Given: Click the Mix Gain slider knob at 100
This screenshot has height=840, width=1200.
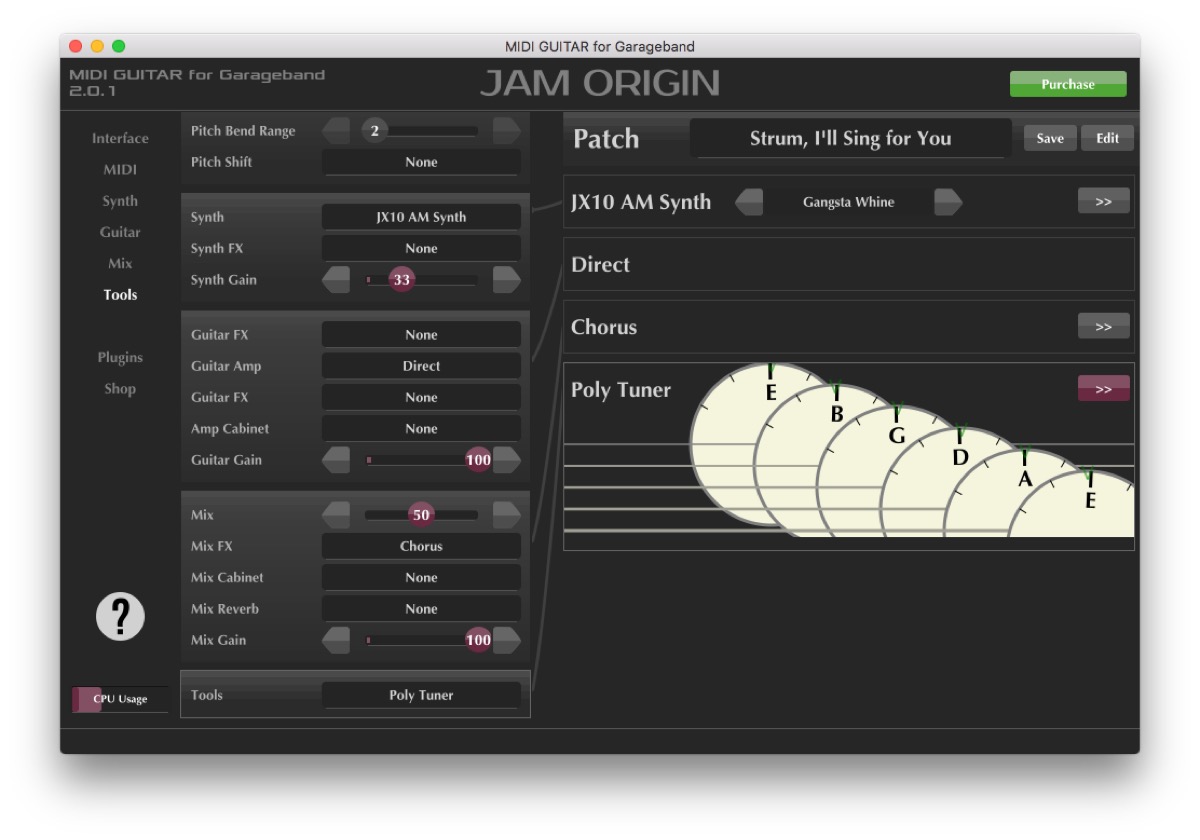Looking at the screenshot, I should tap(479, 640).
